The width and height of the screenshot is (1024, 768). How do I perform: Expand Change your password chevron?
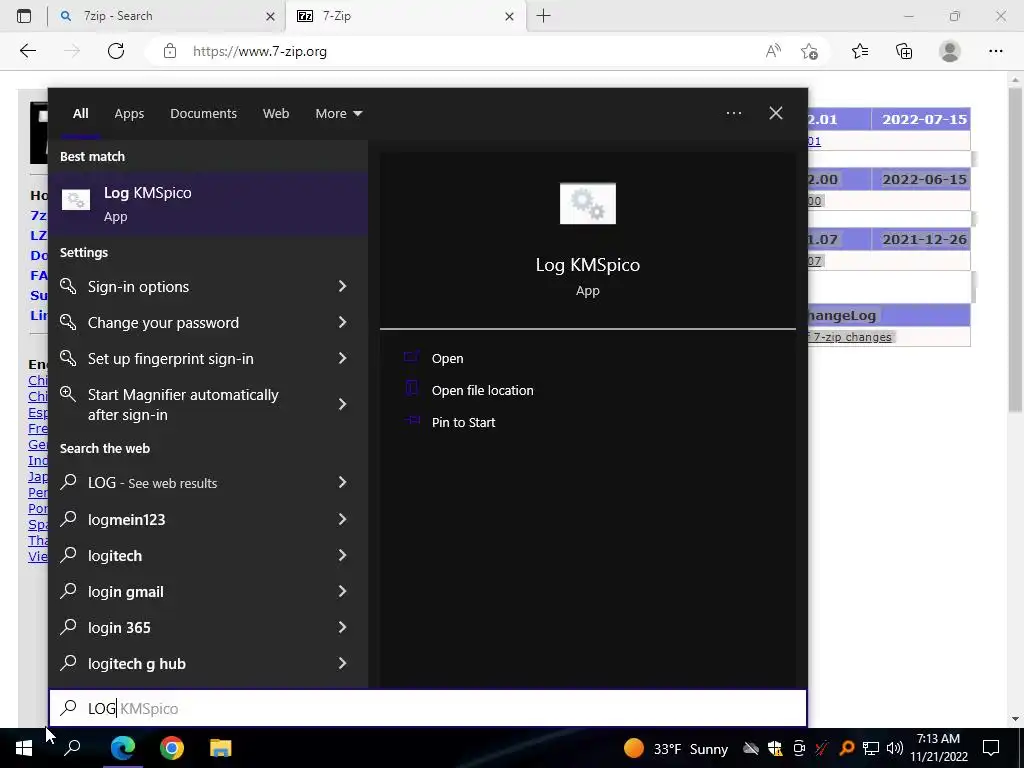(342, 322)
